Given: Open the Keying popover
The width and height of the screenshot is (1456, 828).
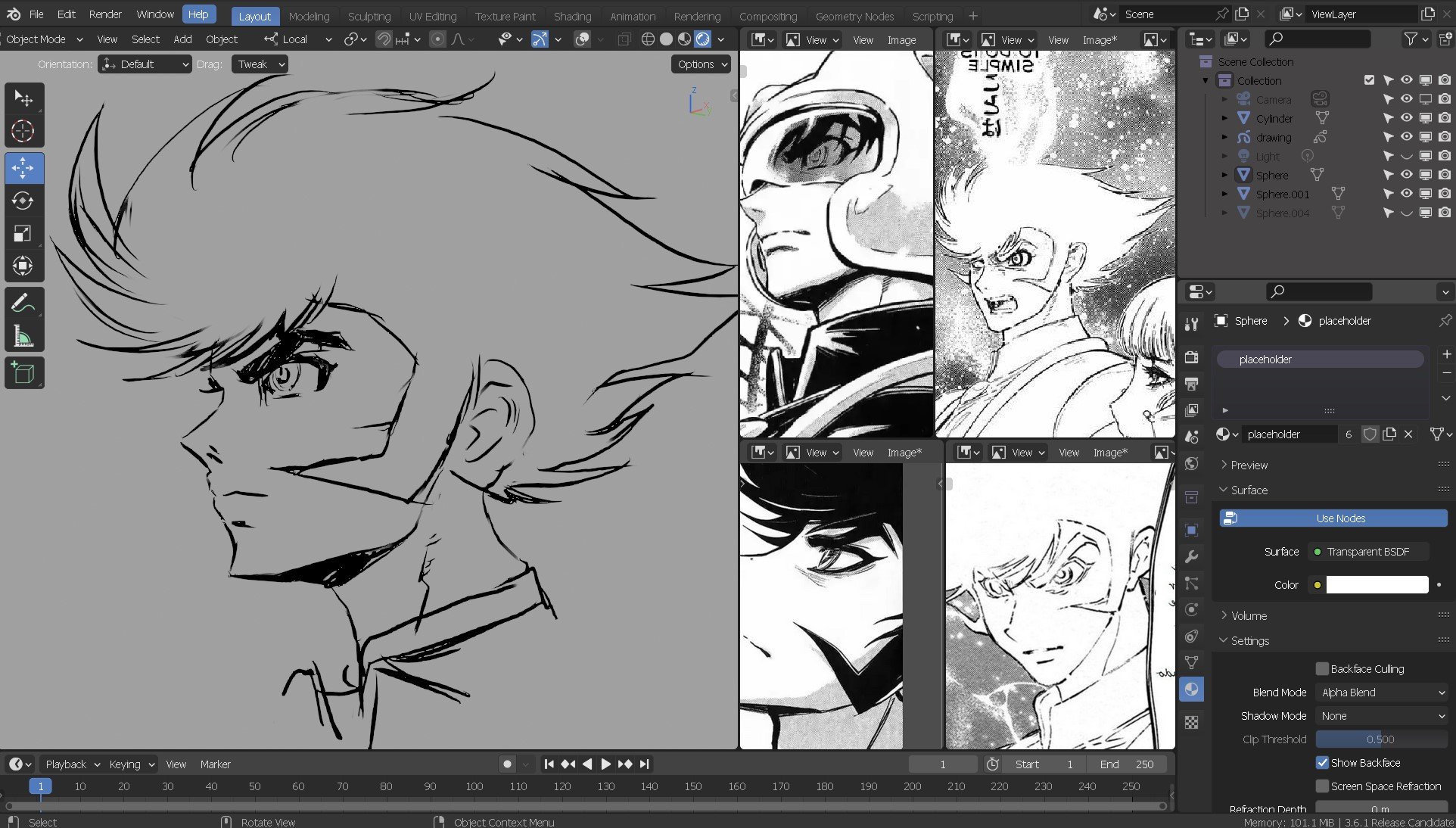Looking at the screenshot, I should coord(131,764).
